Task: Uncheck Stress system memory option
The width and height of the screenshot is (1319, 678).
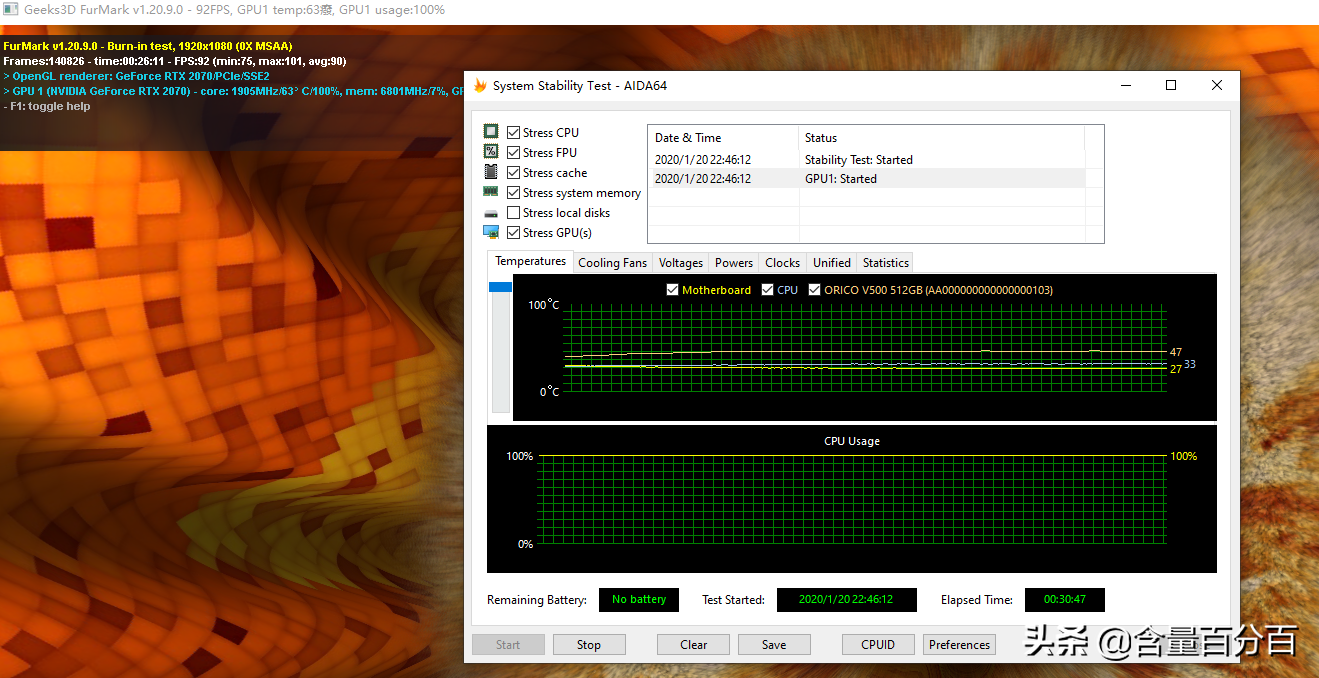Action: pos(513,192)
